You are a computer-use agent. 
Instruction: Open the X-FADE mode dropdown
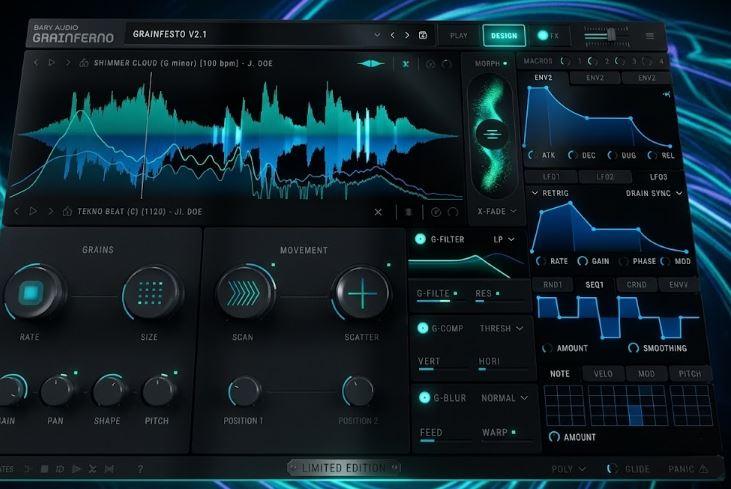click(497, 212)
